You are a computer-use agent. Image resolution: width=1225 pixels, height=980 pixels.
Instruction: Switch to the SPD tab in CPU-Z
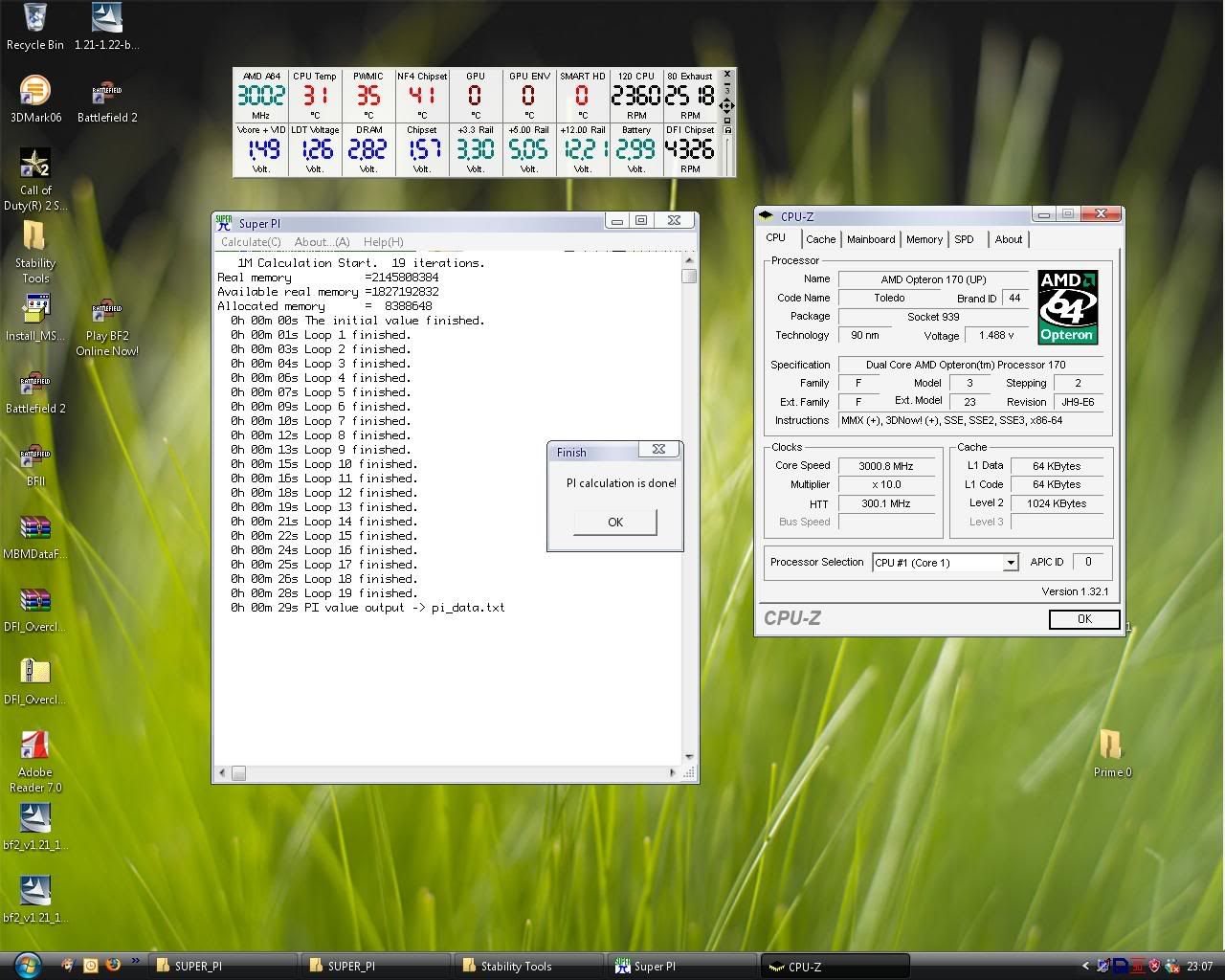point(964,239)
